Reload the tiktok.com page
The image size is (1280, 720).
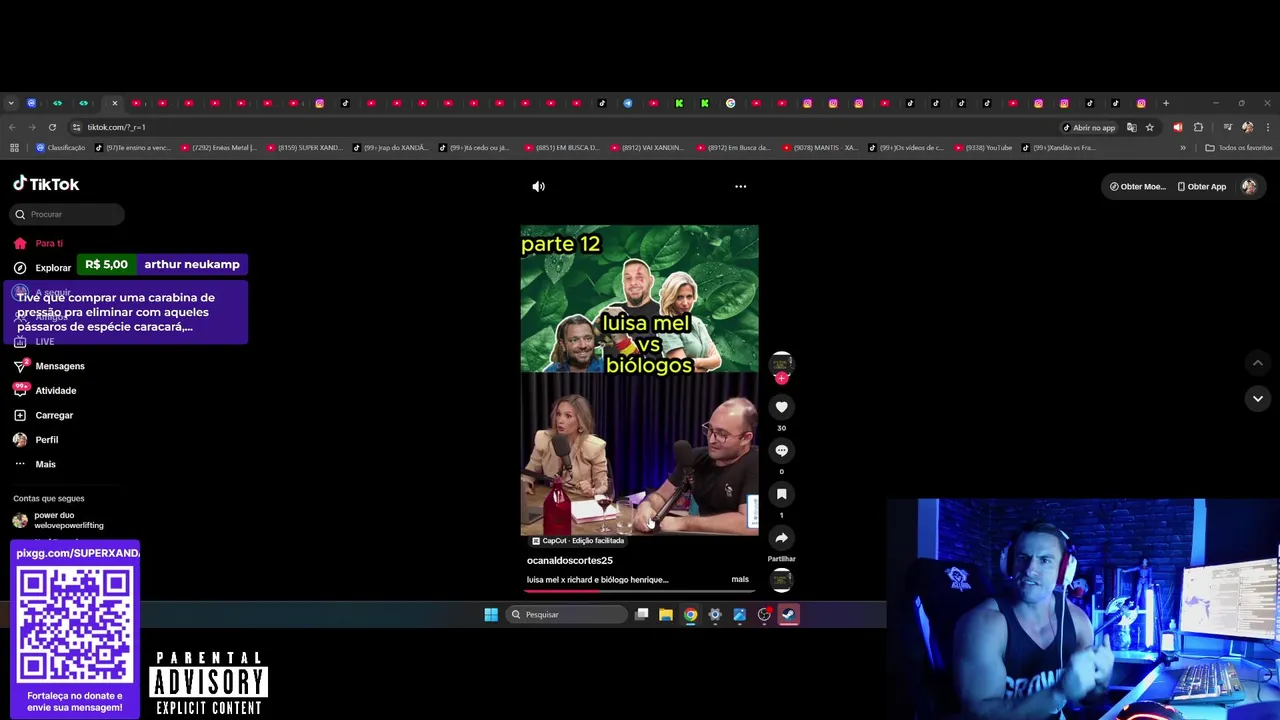coord(52,127)
